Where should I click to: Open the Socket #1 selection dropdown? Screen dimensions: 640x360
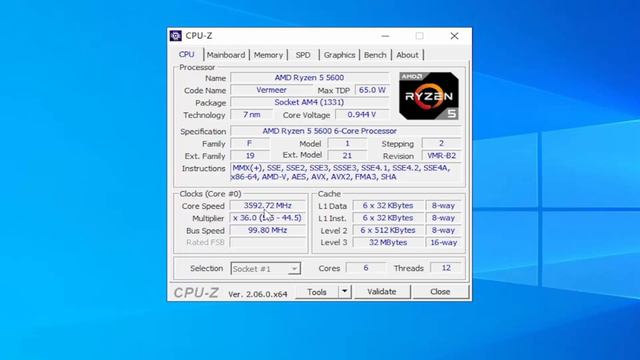pos(266,269)
